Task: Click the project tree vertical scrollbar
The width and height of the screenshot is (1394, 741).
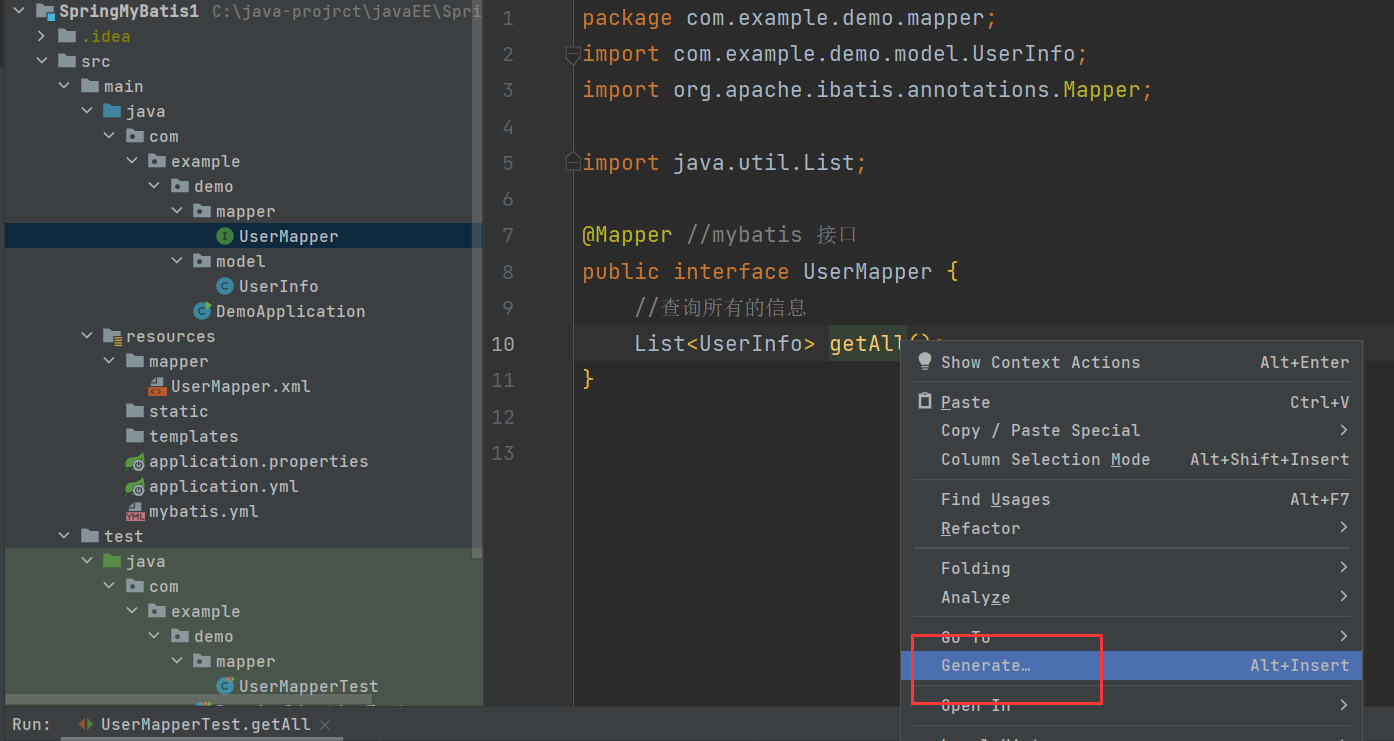Action: click(x=478, y=280)
